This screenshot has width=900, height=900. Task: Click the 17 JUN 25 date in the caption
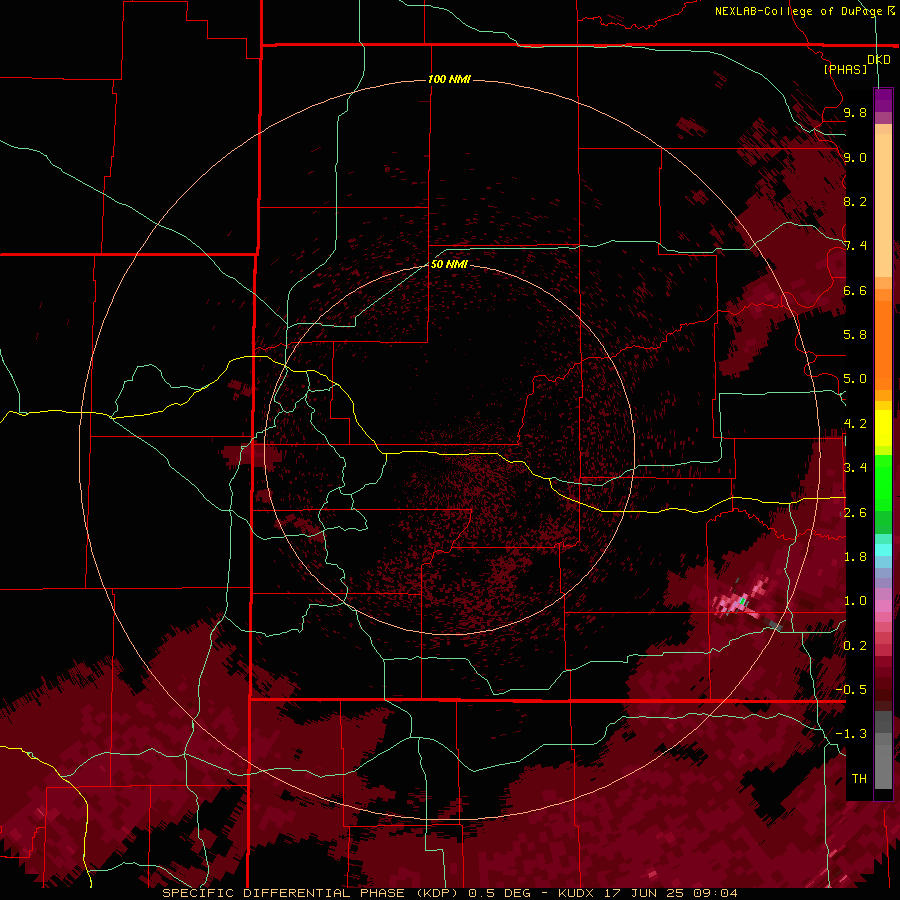[643, 893]
